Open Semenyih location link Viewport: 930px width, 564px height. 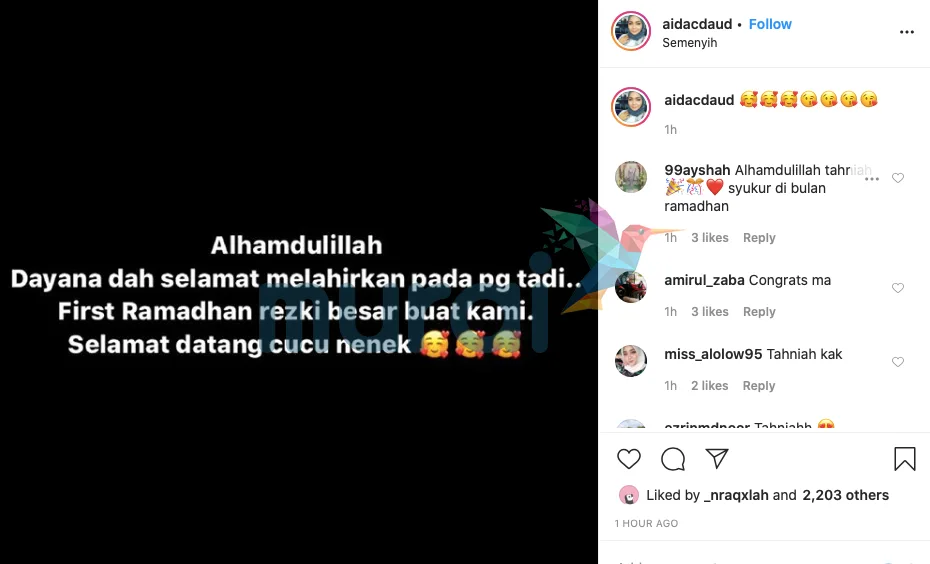(x=689, y=43)
